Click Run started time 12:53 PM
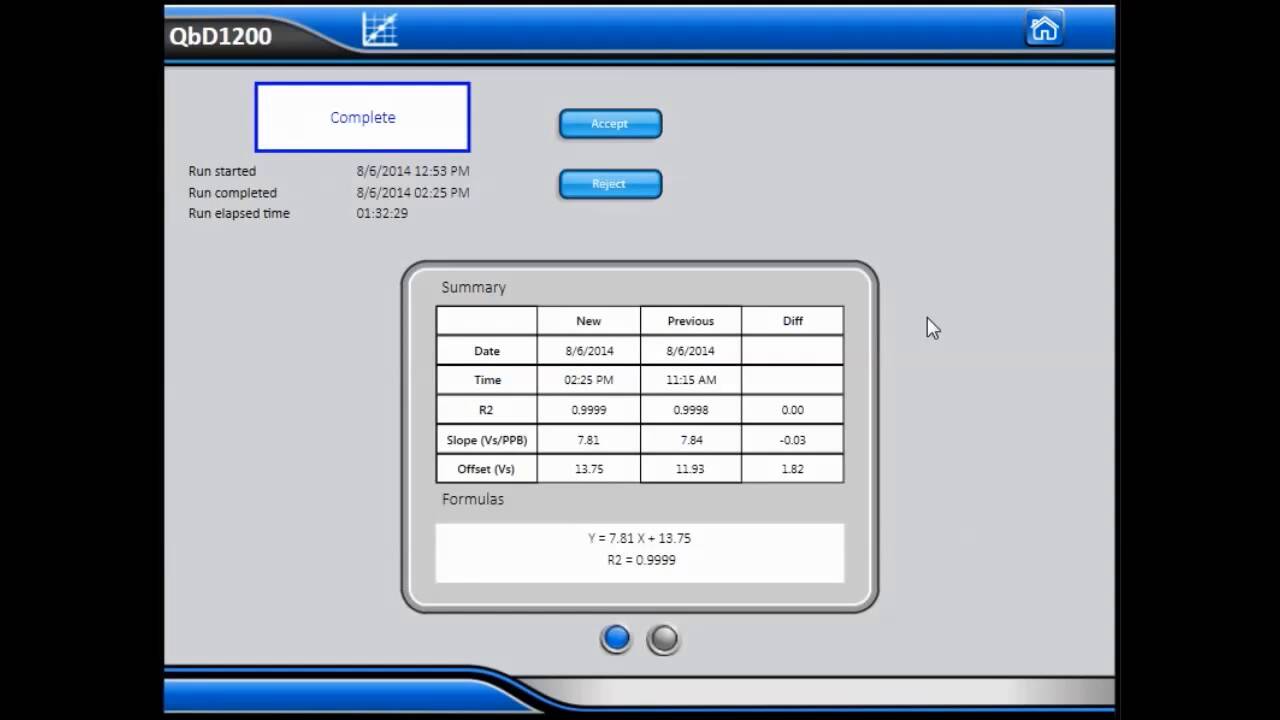The image size is (1280, 720). tap(413, 171)
